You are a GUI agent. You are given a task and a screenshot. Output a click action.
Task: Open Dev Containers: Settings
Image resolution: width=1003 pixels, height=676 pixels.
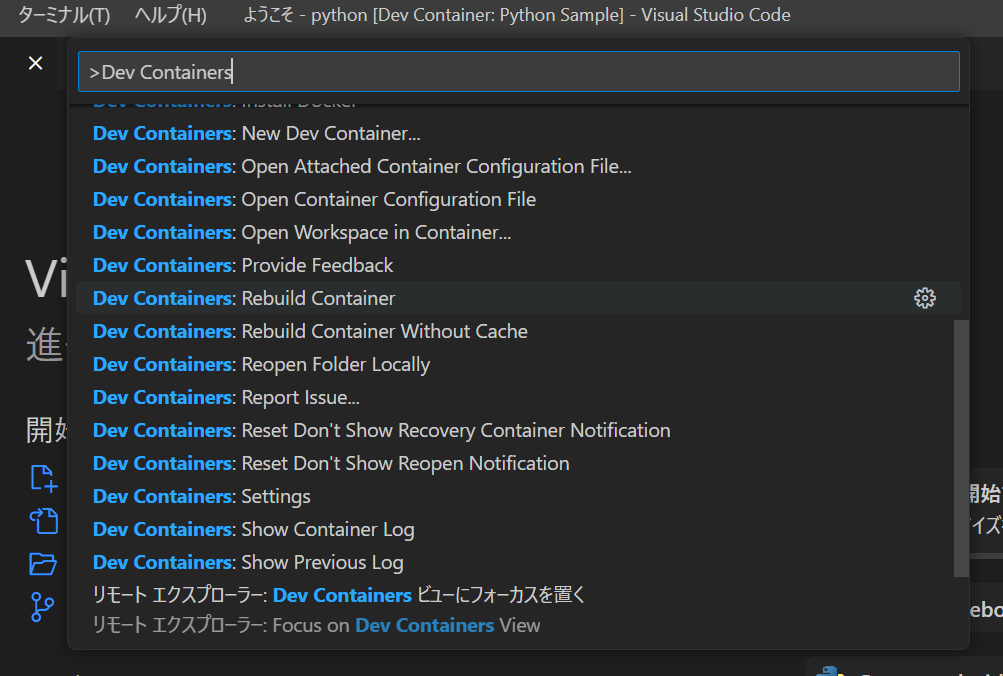point(518,496)
